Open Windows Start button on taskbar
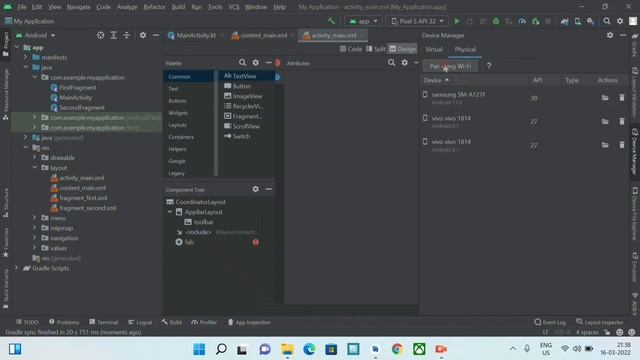 pyautogui.click(x=199, y=349)
